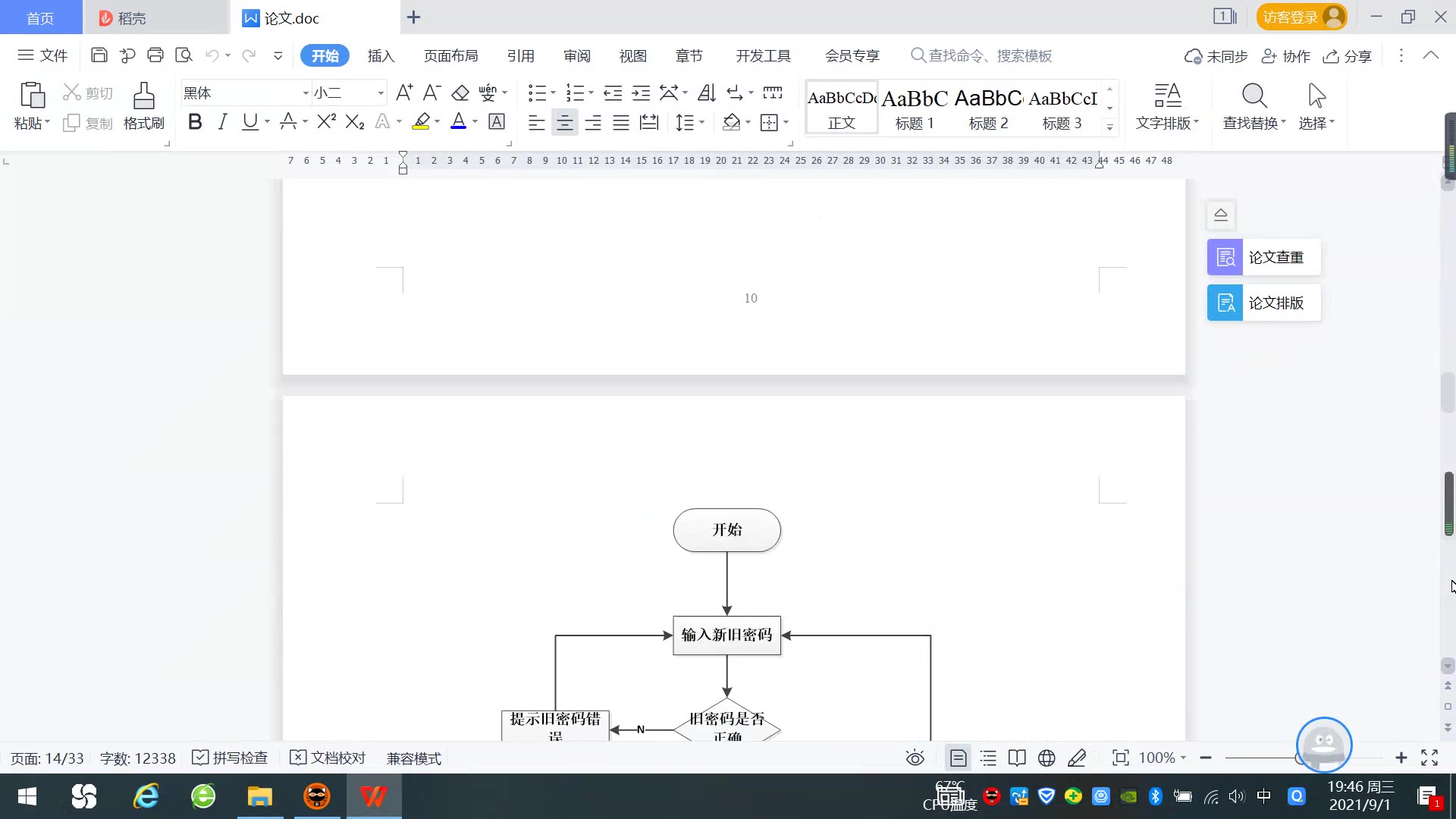Open the Insert (插入) ribbon tab
This screenshot has height=819, width=1456.
tap(381, 55)
